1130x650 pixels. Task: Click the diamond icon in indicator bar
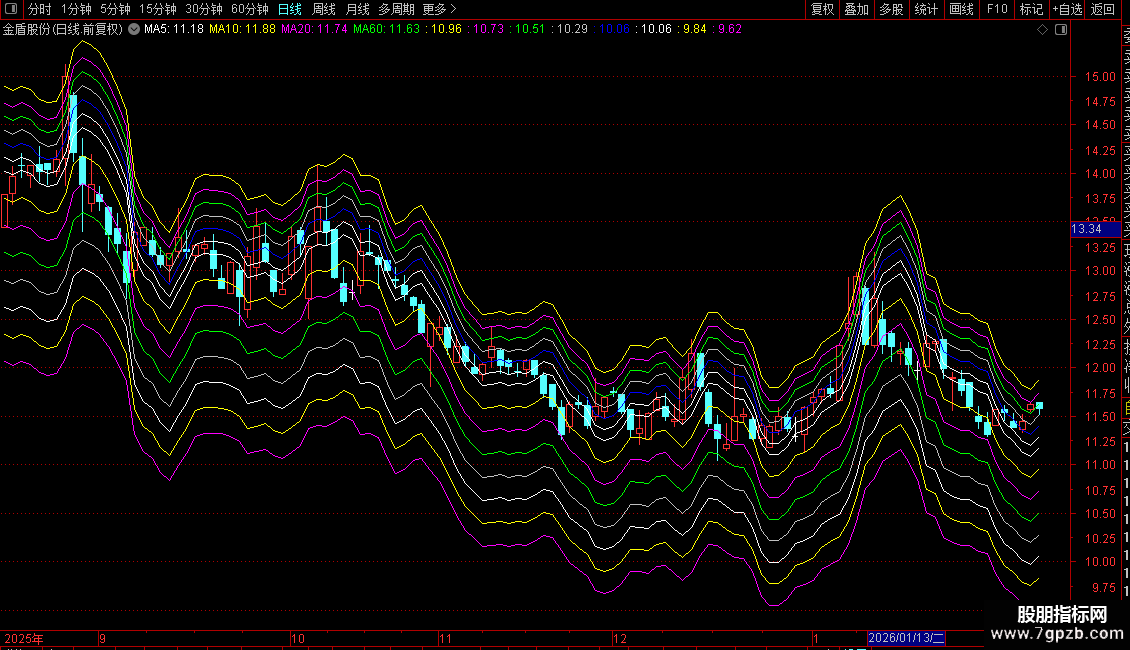[x=1043, y=29]
